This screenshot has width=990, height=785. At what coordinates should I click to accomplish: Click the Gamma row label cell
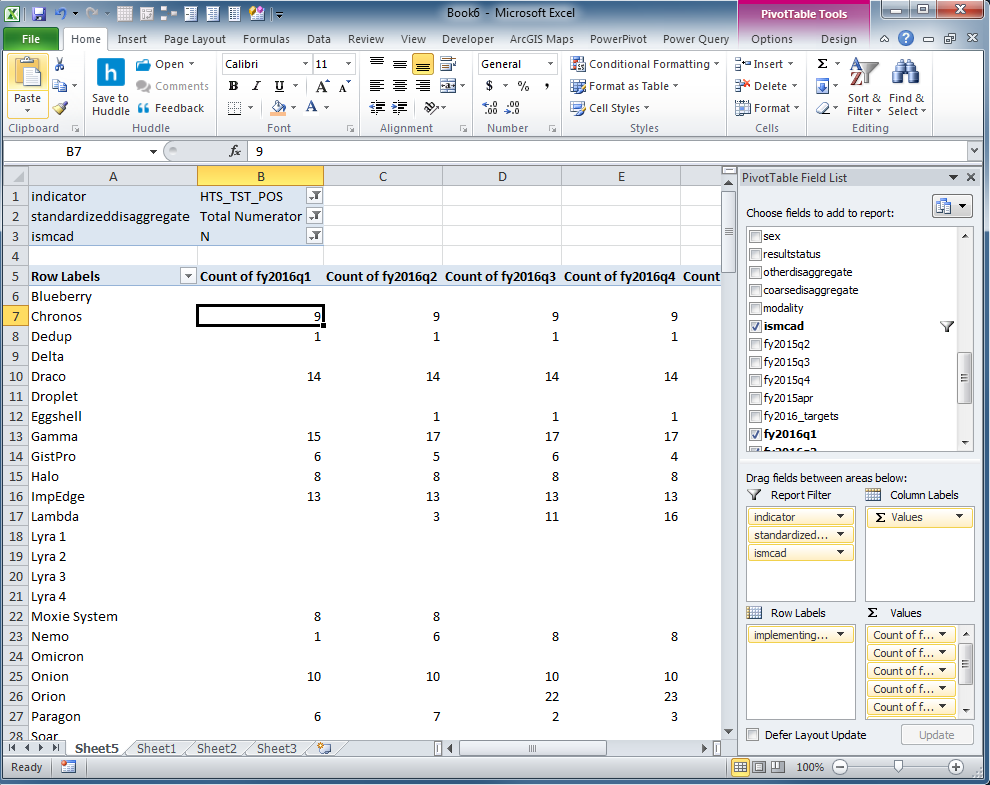pyautogui.click(x=113, y=436)
